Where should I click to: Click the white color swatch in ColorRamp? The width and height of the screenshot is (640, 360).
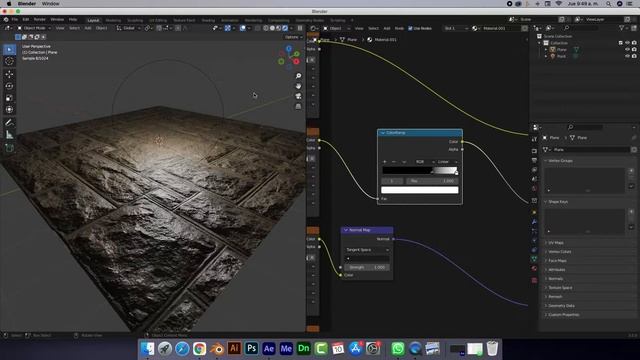pos(420,190)
